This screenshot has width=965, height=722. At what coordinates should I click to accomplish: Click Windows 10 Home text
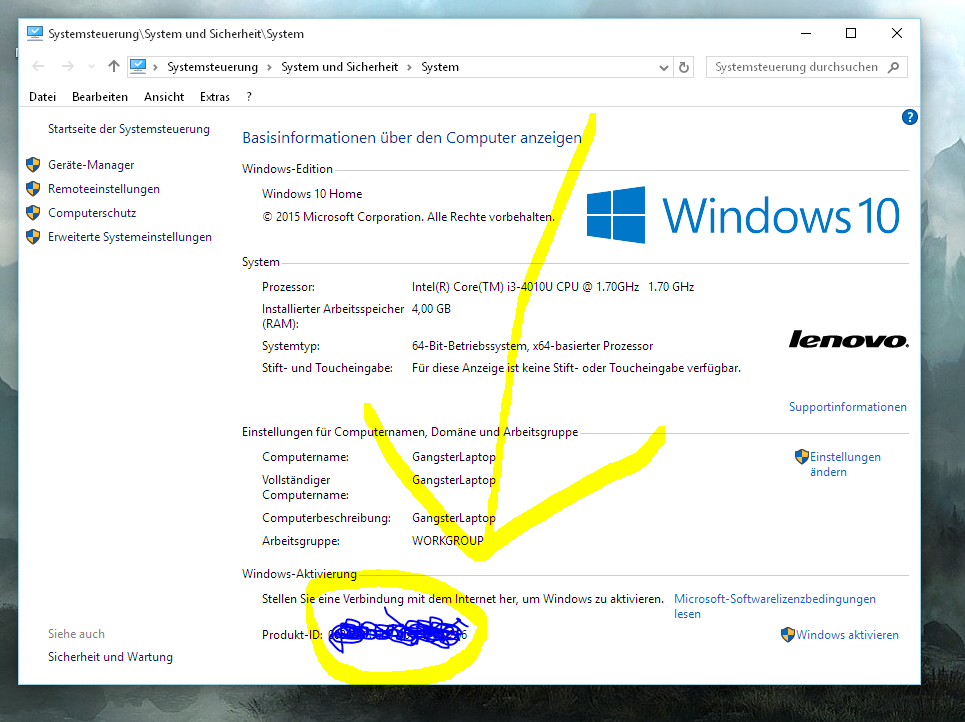(x=312, y=194)
